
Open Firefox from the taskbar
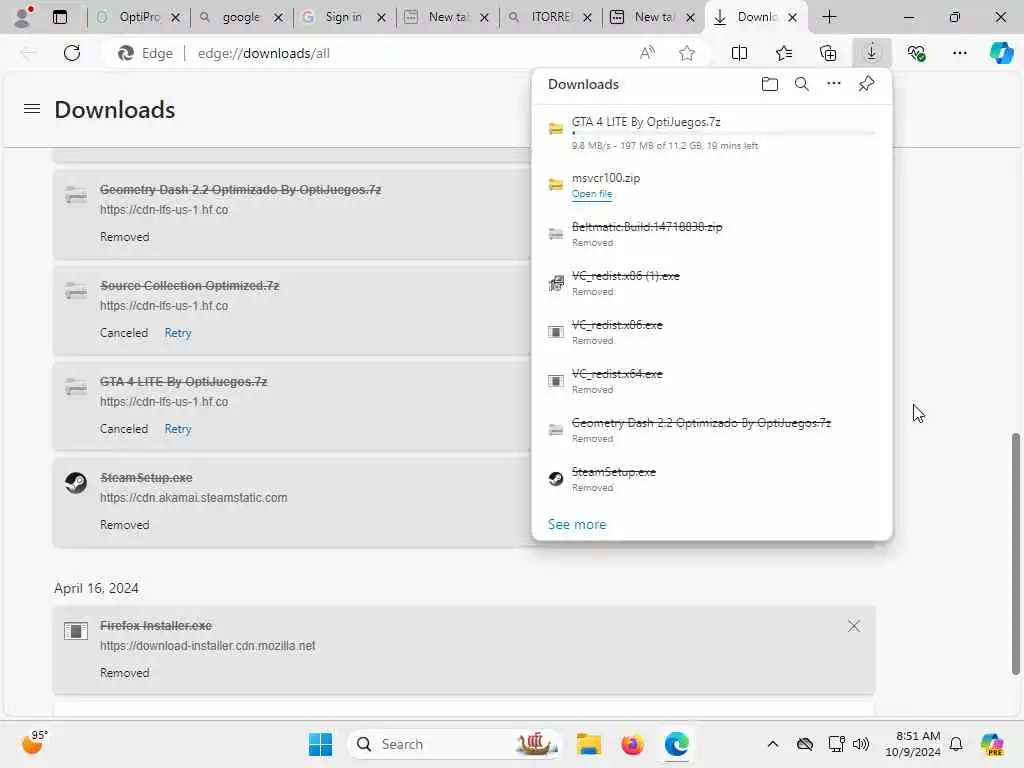(x=632, y=744)
